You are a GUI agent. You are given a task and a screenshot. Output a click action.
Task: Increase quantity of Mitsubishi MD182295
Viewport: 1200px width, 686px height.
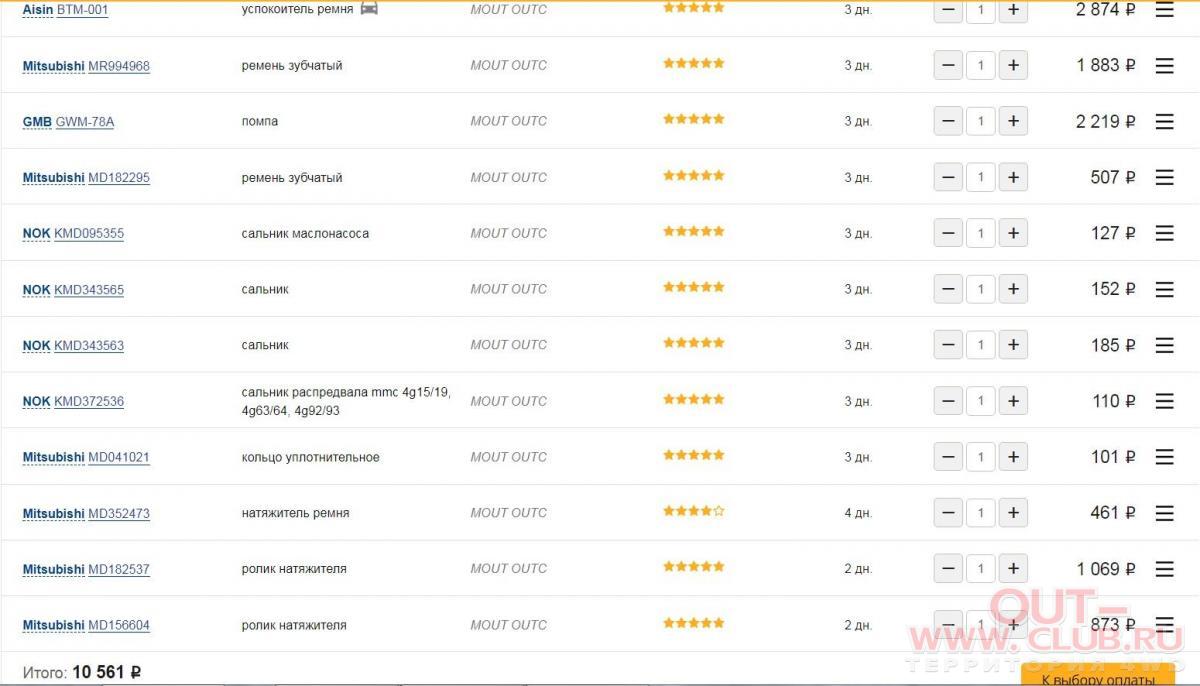(x=1013, y=177)
